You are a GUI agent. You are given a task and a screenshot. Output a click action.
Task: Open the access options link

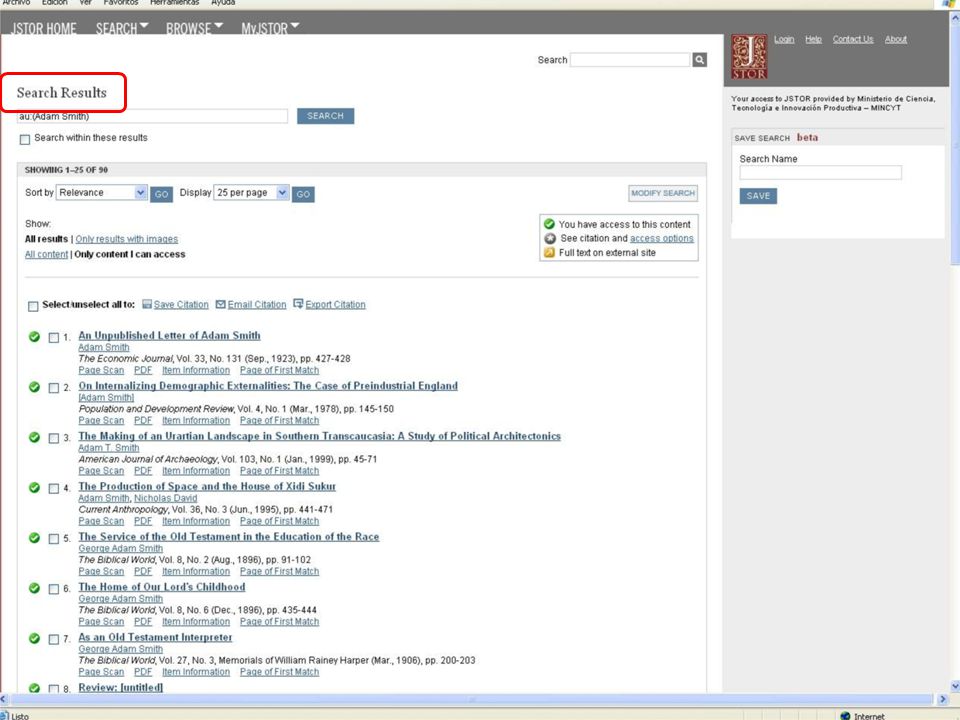click(x=662, y=238)
